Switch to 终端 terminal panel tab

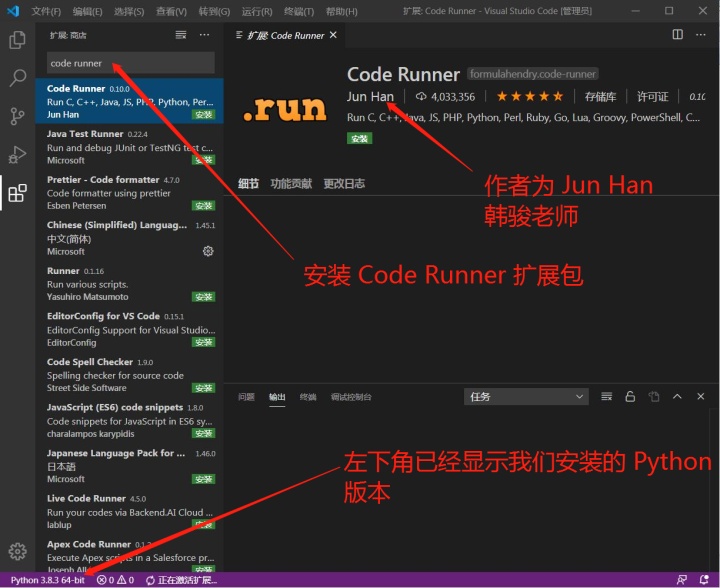click(x=308, y=397)
